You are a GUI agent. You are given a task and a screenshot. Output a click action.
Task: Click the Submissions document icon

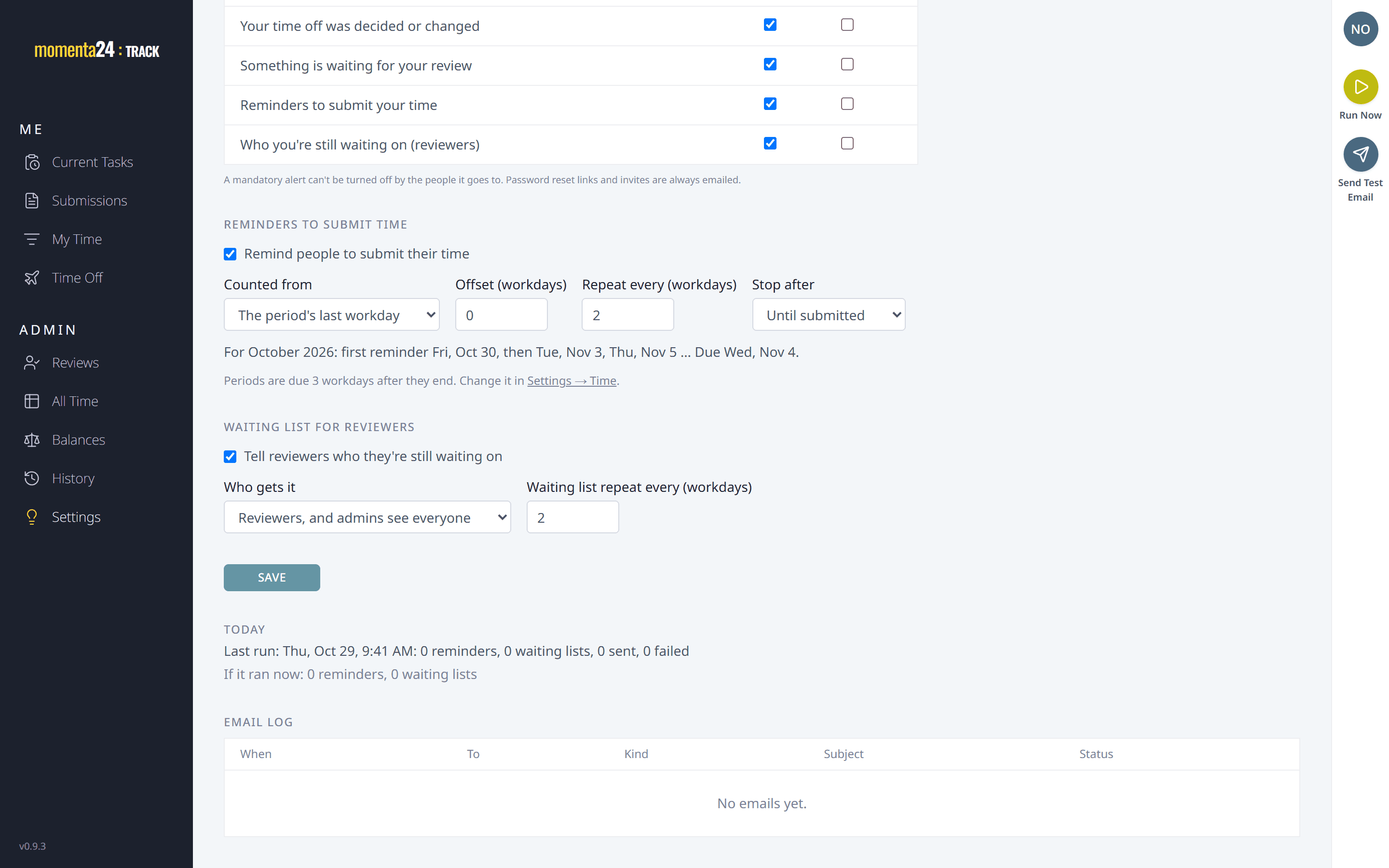pos(31,201)
